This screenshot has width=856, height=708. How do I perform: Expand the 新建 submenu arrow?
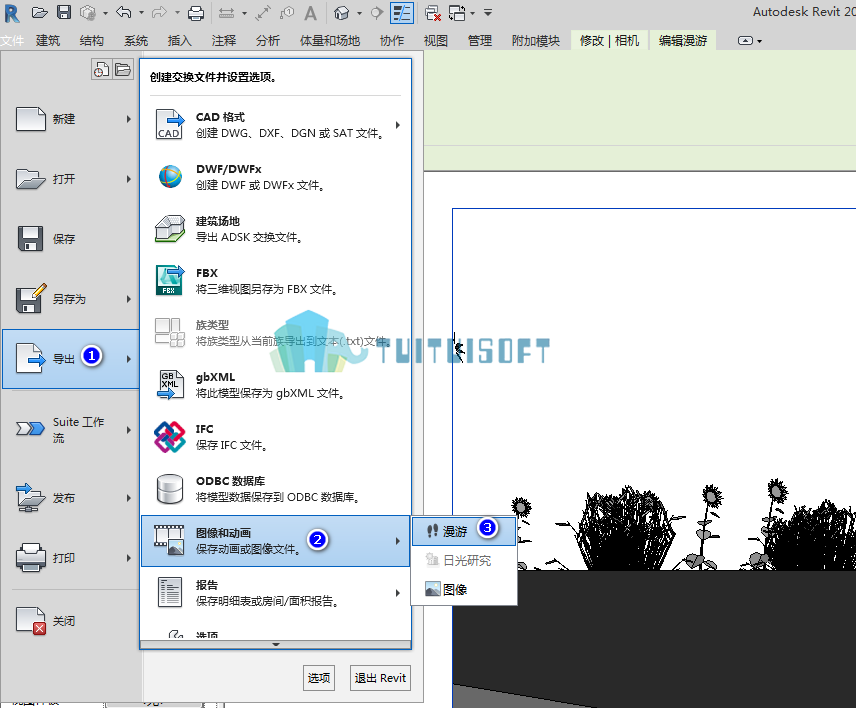coord(129,119)
